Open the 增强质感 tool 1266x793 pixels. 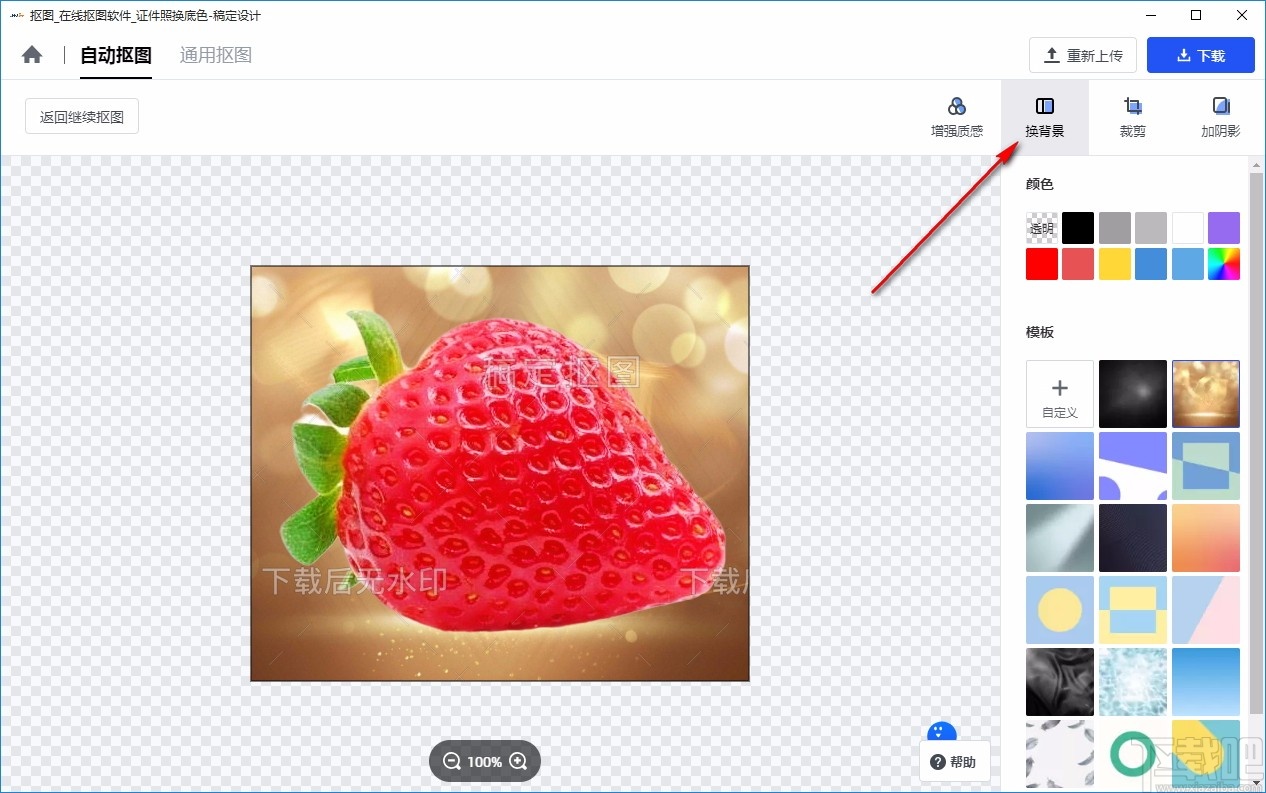click(x=957, y=118)
